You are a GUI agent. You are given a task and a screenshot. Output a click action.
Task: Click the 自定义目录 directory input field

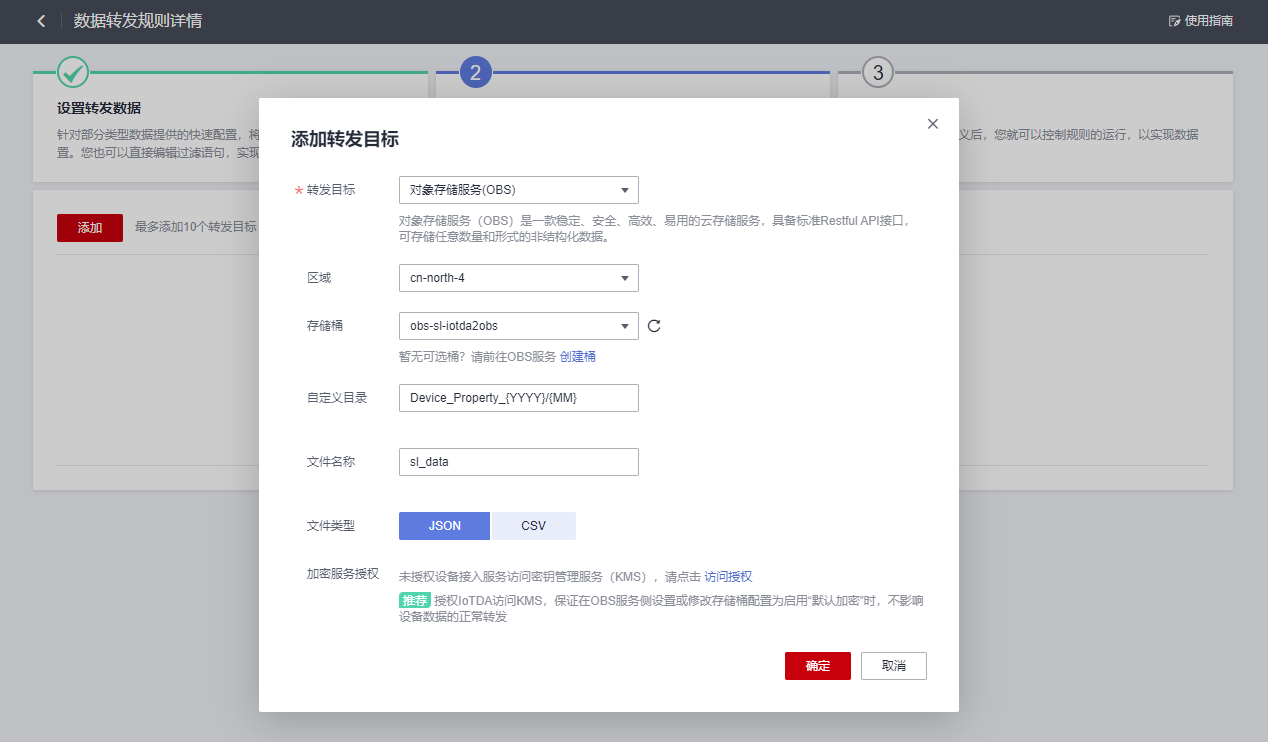coord(518,397)
